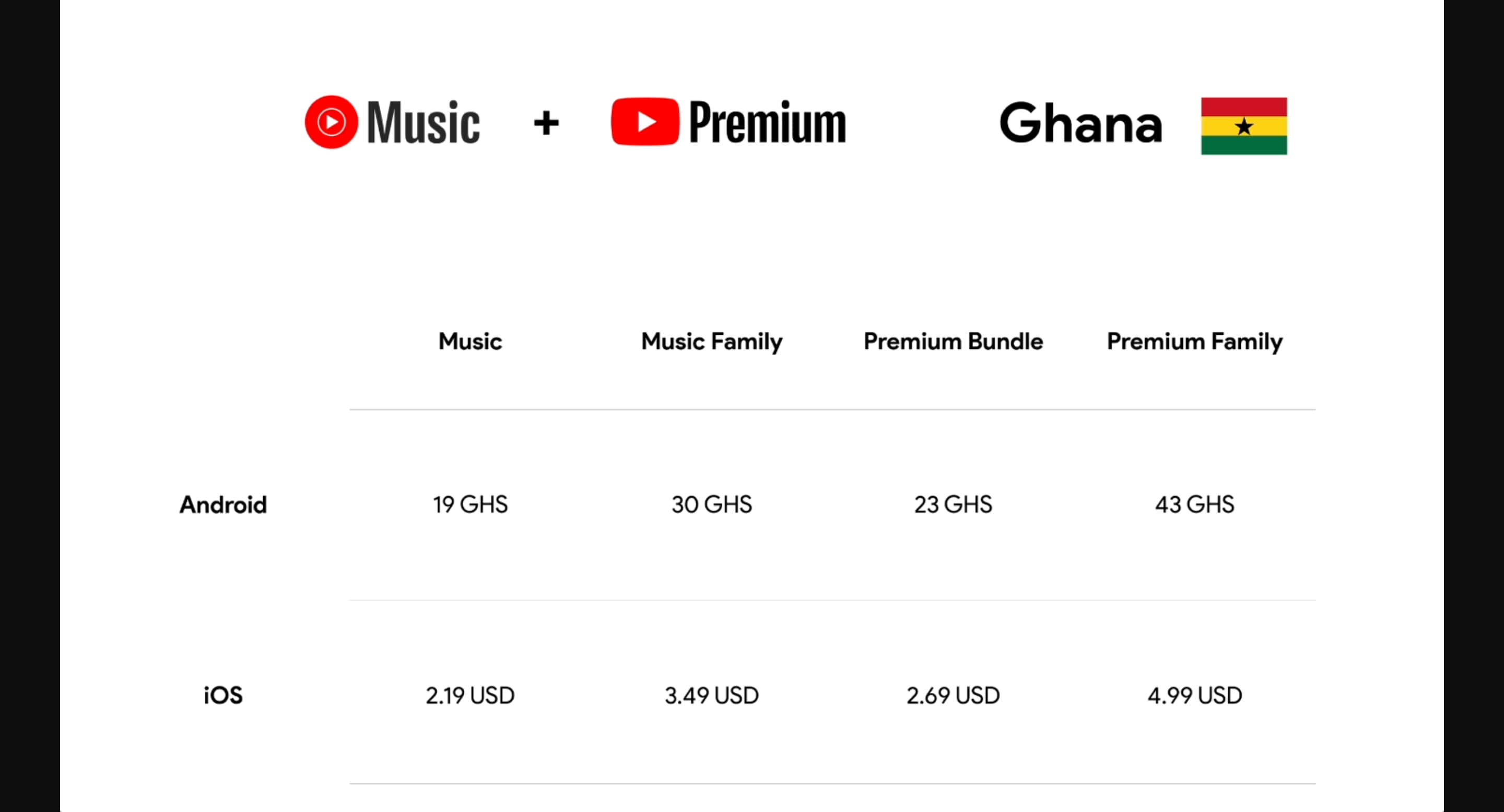Click the red YouTube Premium play logo
1504x812 pixels.
pyautogui.click(x=644, y=122)
